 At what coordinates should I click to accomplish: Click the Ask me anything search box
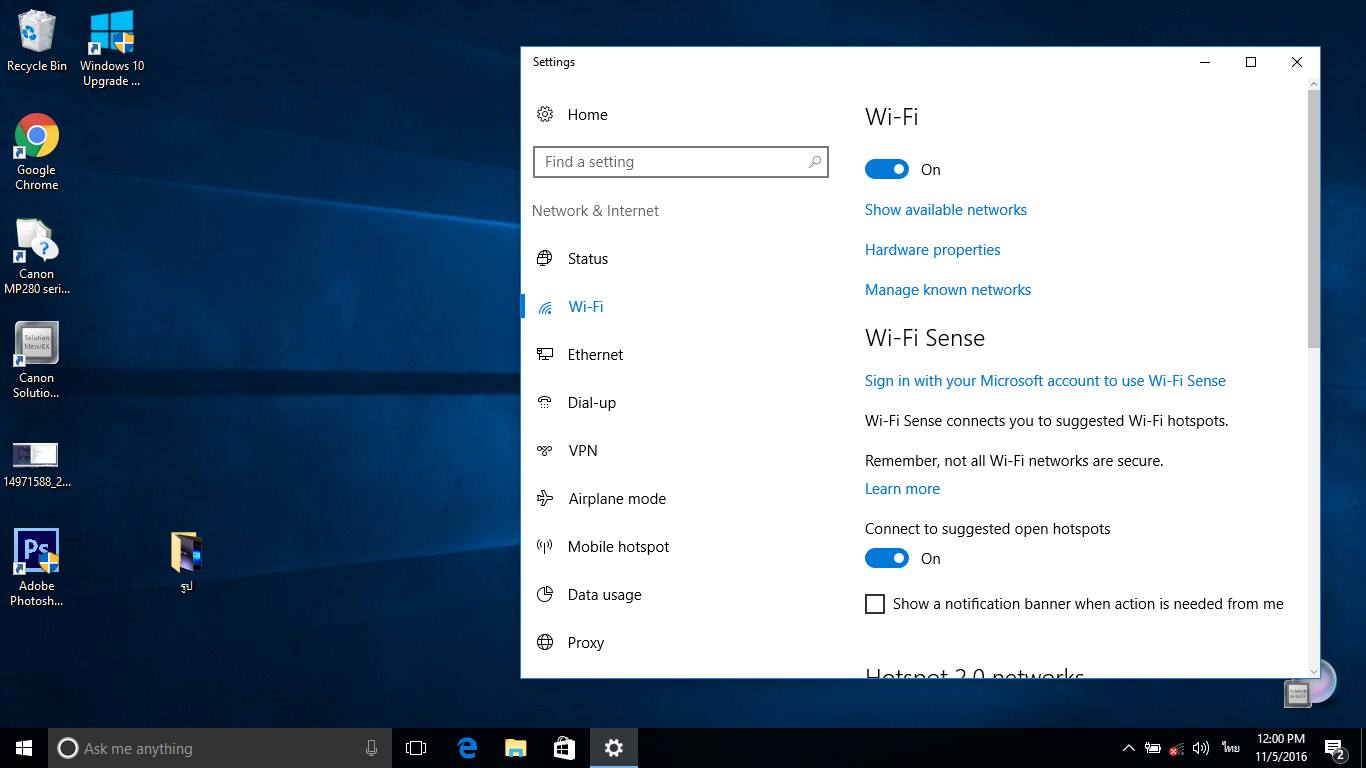(x=219, y=748)
